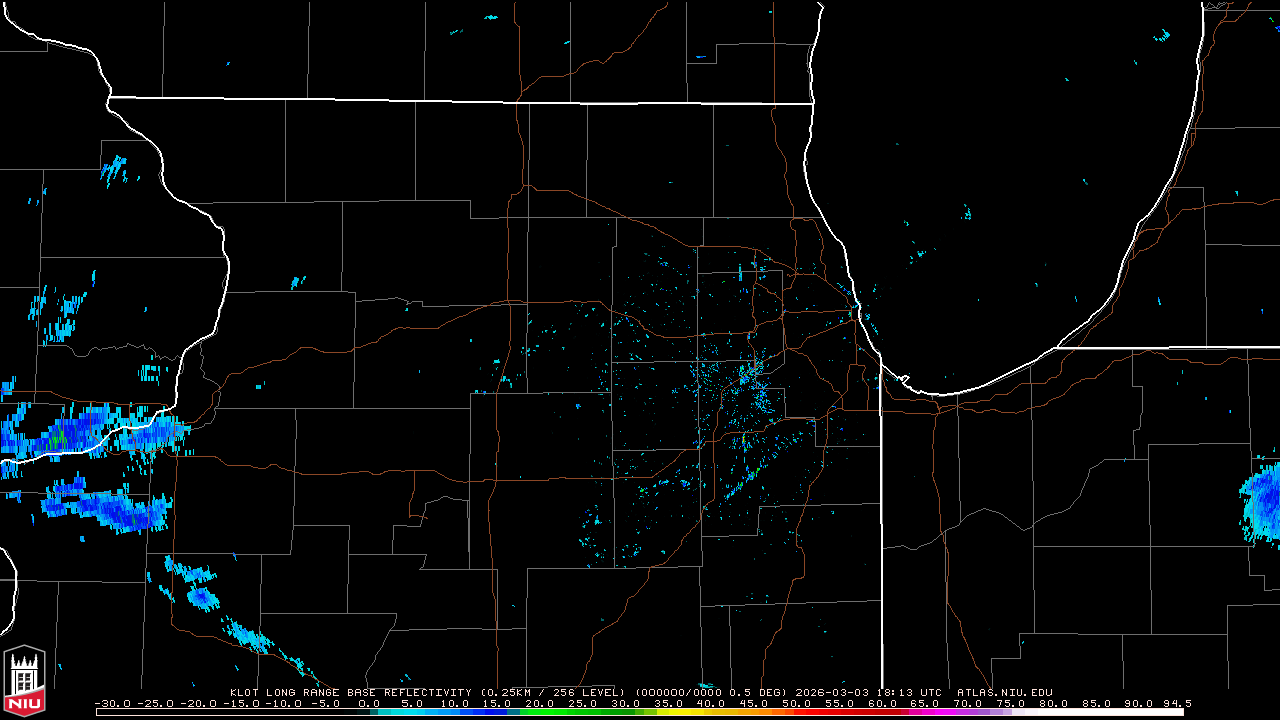The width and height of the screenshot is (1280, 720).
Task: Click the isolated echo dot in mid-lake
Action: [967, 213]
